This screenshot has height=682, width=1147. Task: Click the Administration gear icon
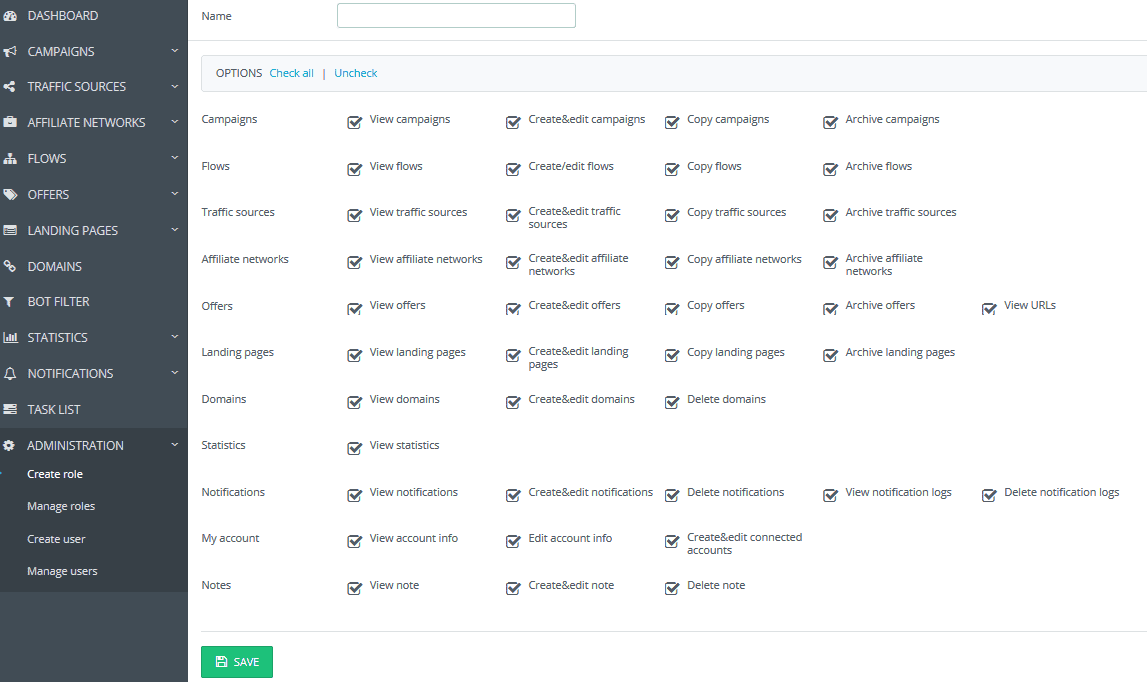[10, 445]
